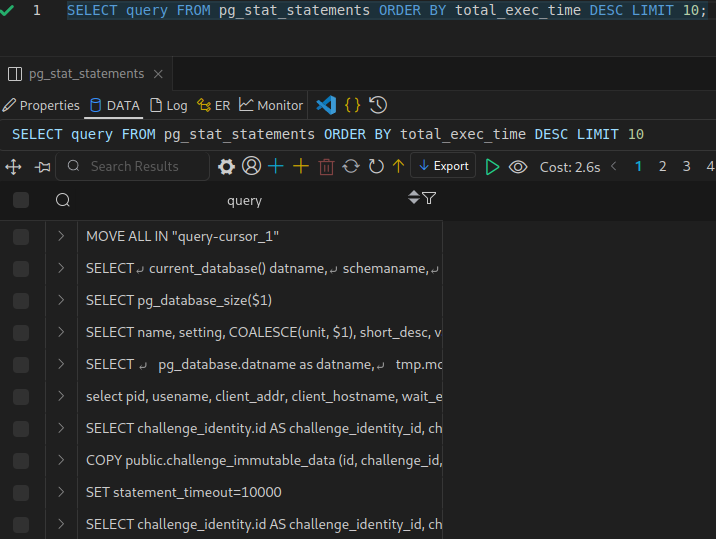Click the blue VS Code icon

(x=326, y=106)
